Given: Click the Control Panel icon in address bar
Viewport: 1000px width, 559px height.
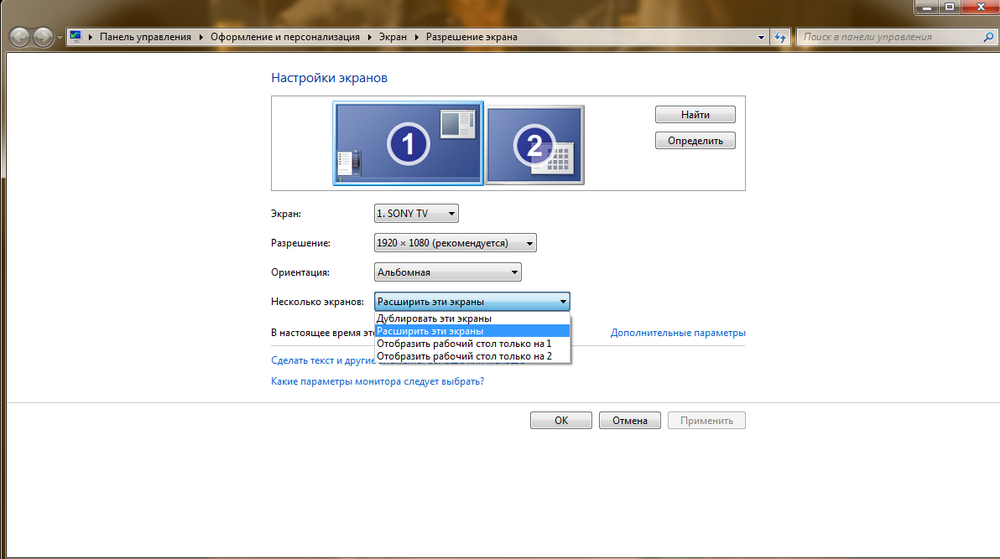Looking at the screenshot, I should pos(75,36).
